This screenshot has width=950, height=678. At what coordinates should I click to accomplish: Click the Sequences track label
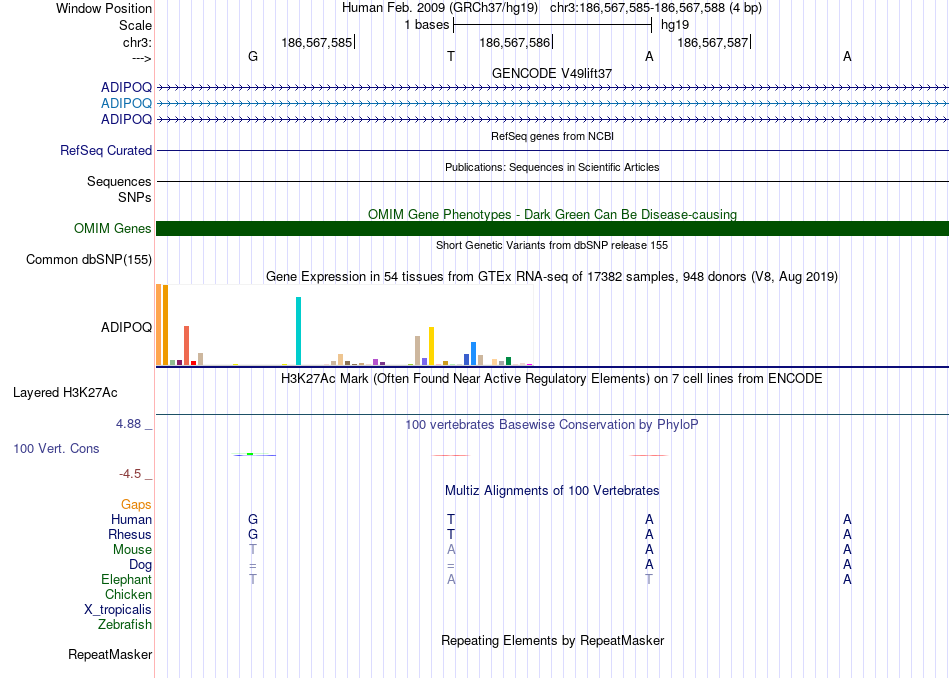coord(119,181)
